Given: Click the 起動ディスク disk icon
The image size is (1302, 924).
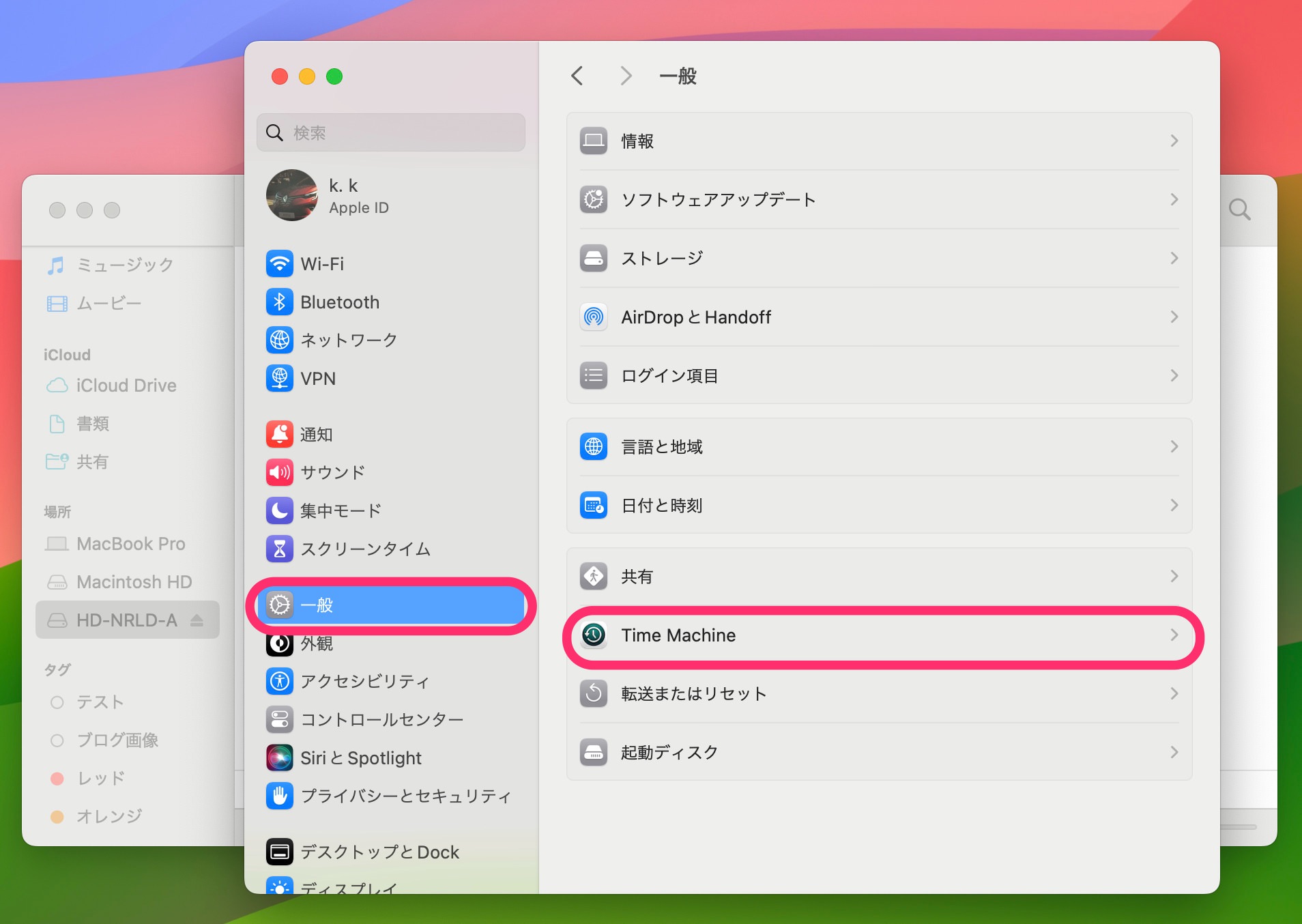Looking at the screenshot, I should pyautogui.click(x=594, y=752).
